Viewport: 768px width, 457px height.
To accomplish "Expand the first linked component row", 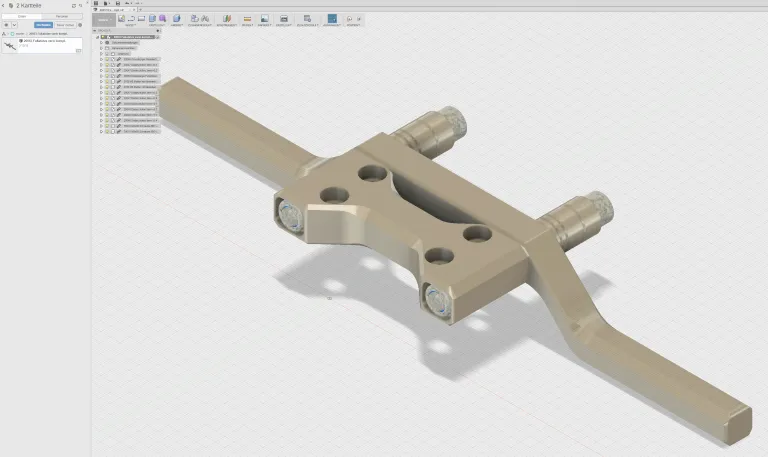I will (x=101, y=59).
